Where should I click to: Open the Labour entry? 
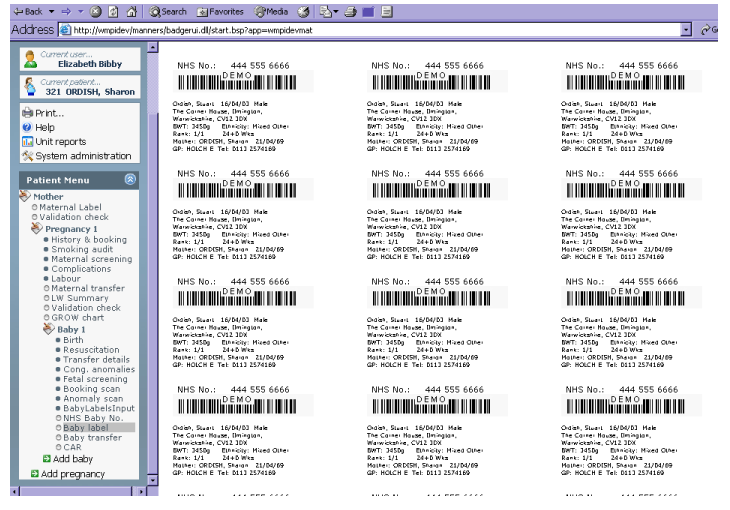66,279
